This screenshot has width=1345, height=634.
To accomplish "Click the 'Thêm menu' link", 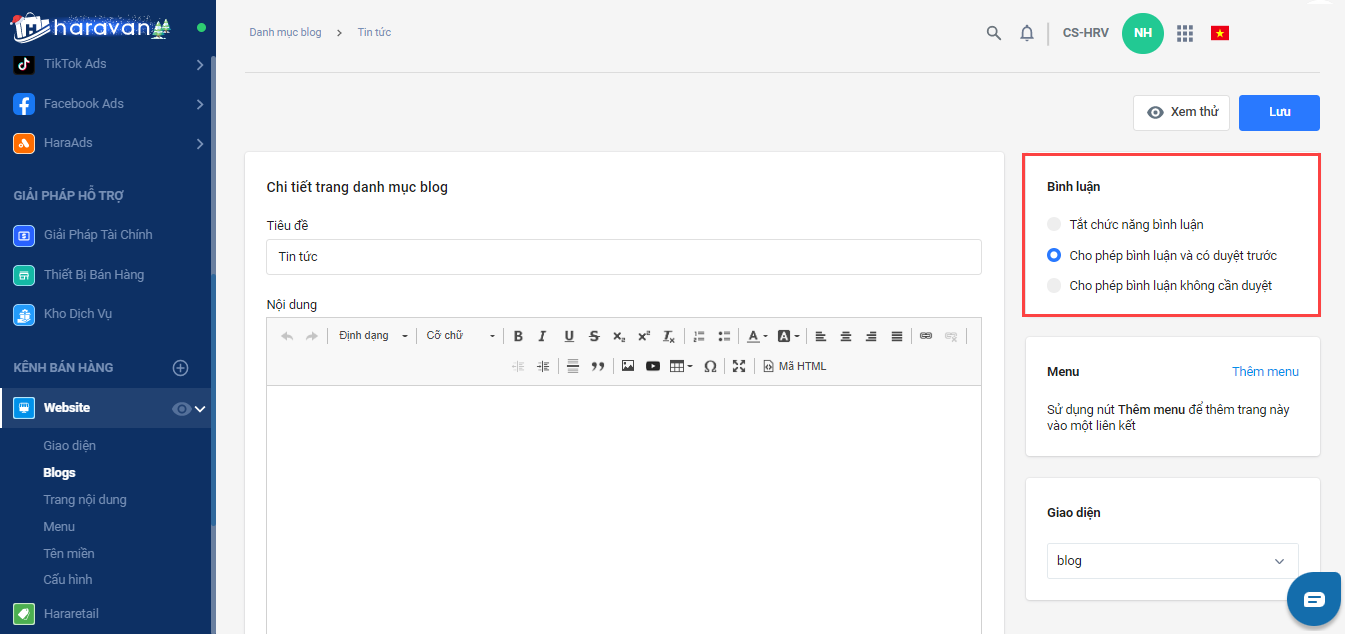I will 1265,372.
